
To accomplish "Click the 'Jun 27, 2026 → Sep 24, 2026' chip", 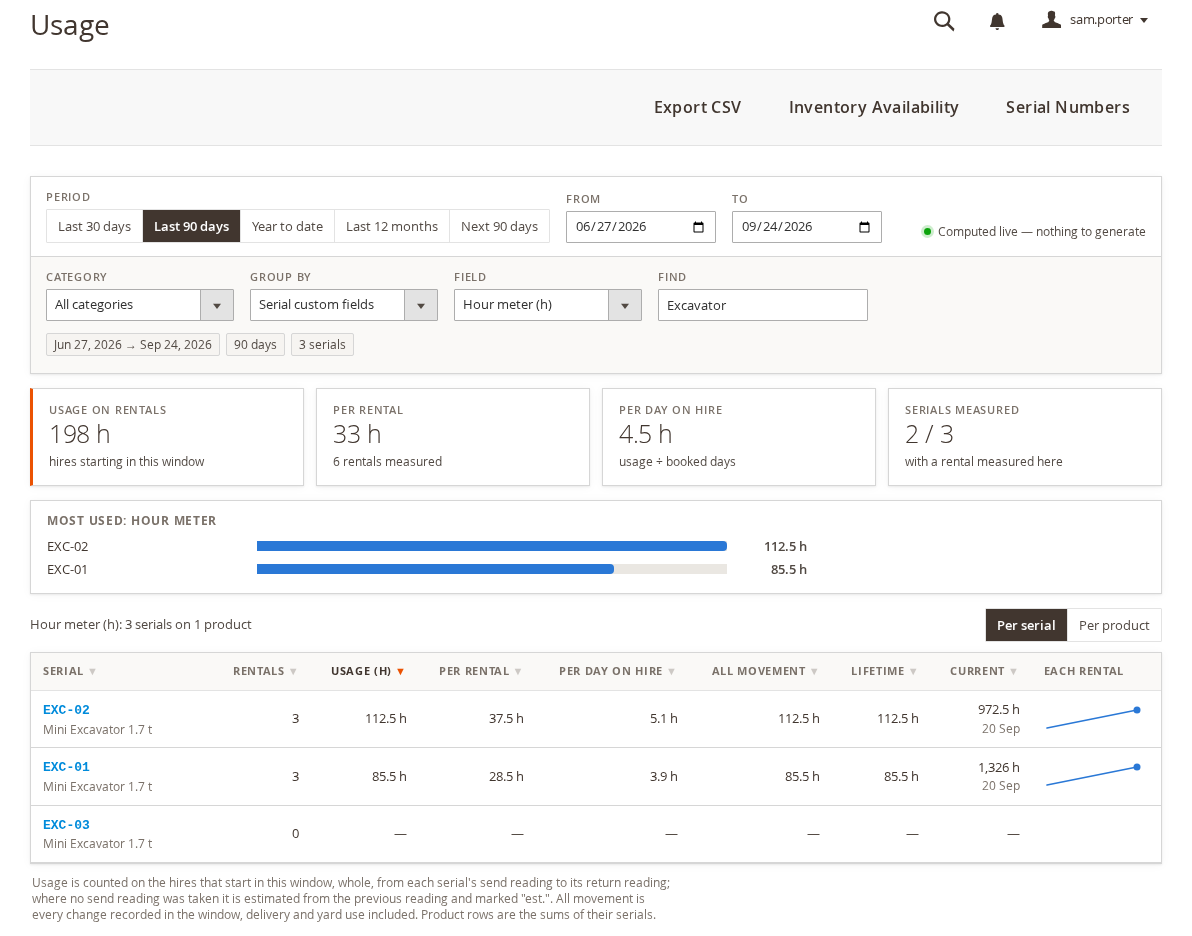I will pyautogui.click(x=132, y=344).
